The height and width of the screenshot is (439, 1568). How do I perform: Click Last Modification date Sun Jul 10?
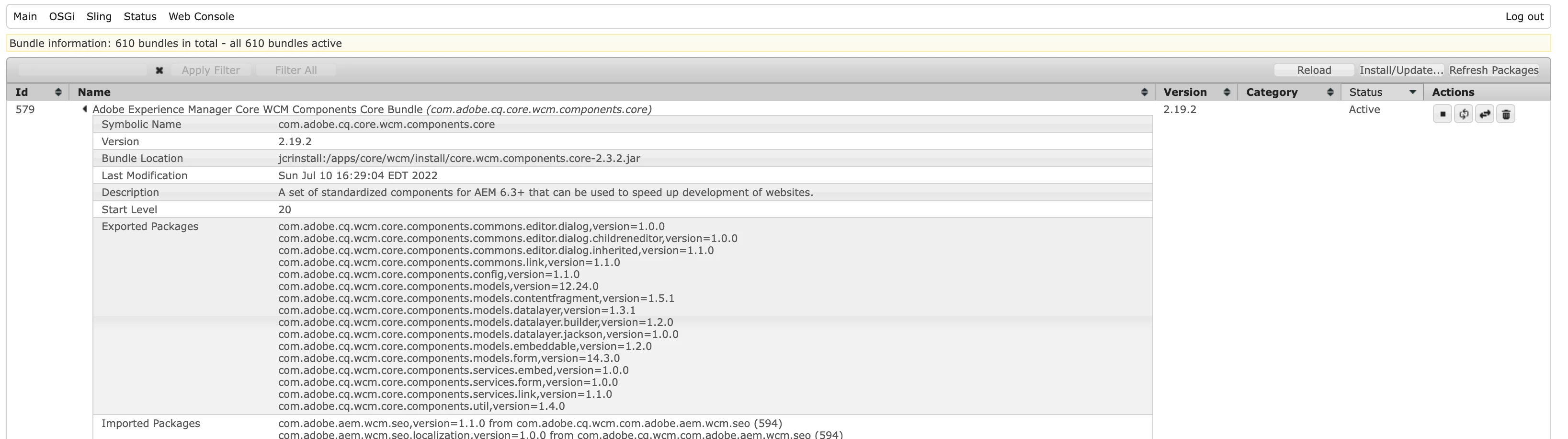point(358,175)
